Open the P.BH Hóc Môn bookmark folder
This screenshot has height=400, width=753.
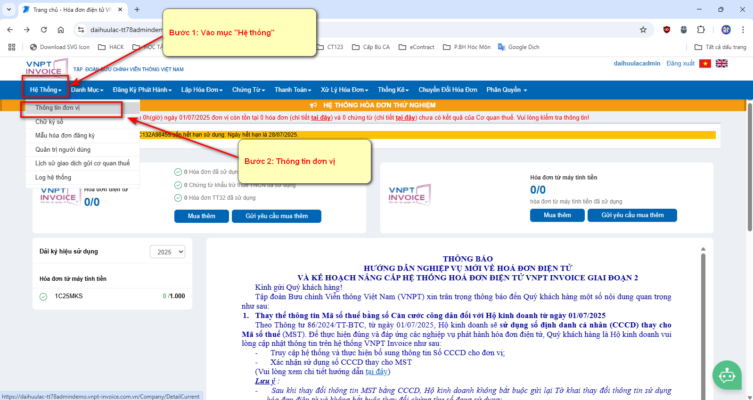pyautogui.click(x=467, y=47)
